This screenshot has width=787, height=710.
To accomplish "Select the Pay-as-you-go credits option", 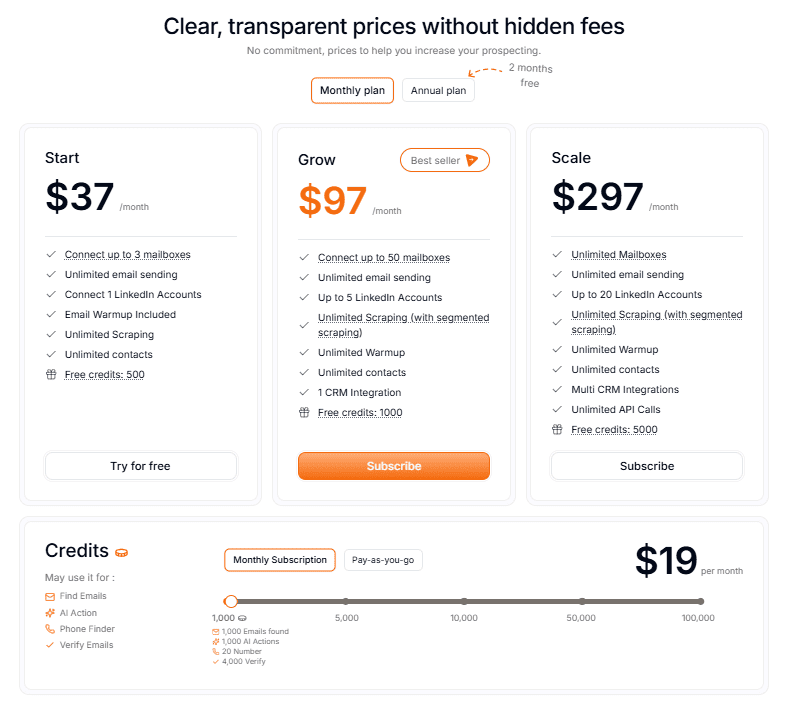I will click(383, 560).
